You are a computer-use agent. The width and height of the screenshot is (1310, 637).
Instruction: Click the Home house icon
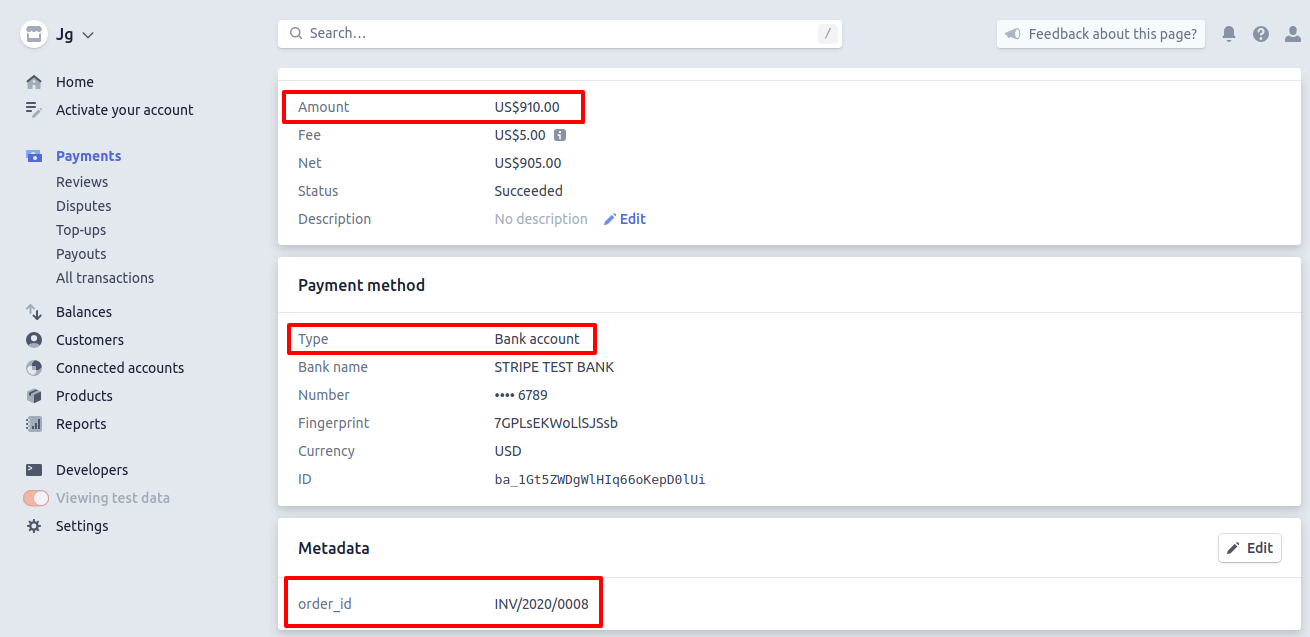click(x=34, y=82)
